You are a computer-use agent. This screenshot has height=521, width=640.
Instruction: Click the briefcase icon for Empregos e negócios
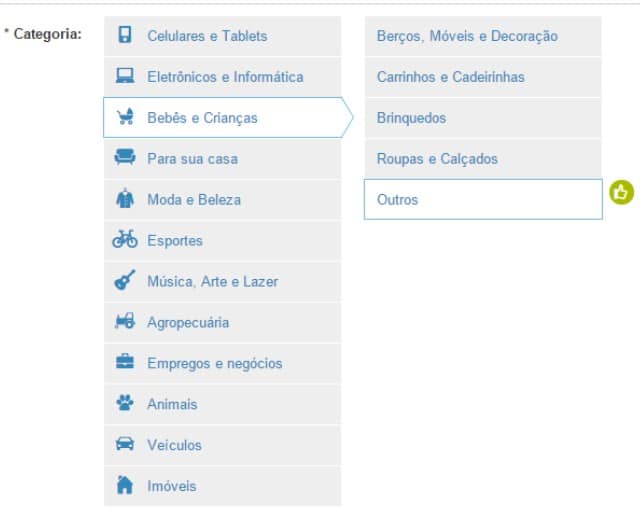[125, 363]
